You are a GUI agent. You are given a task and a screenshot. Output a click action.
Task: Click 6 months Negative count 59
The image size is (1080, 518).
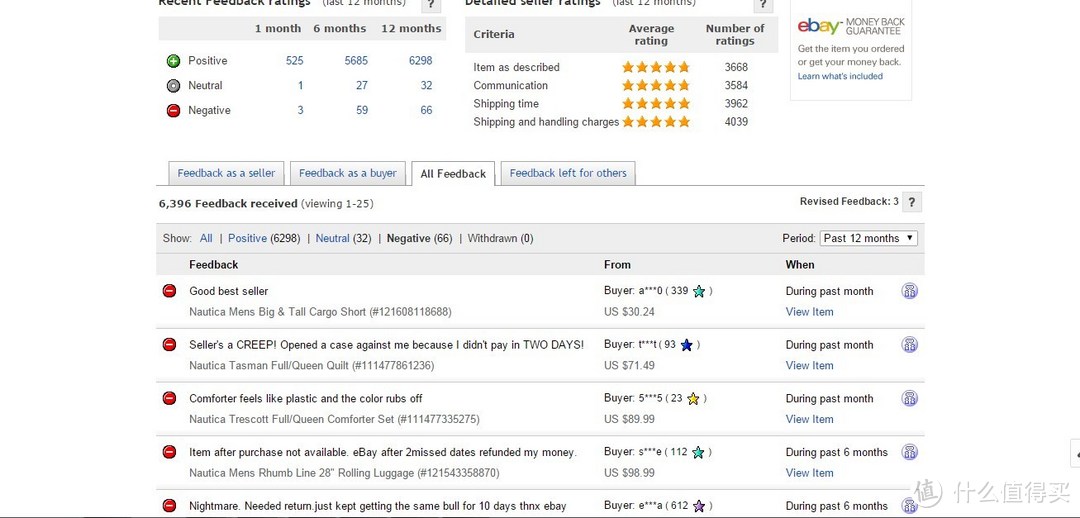tap(362, 110)
